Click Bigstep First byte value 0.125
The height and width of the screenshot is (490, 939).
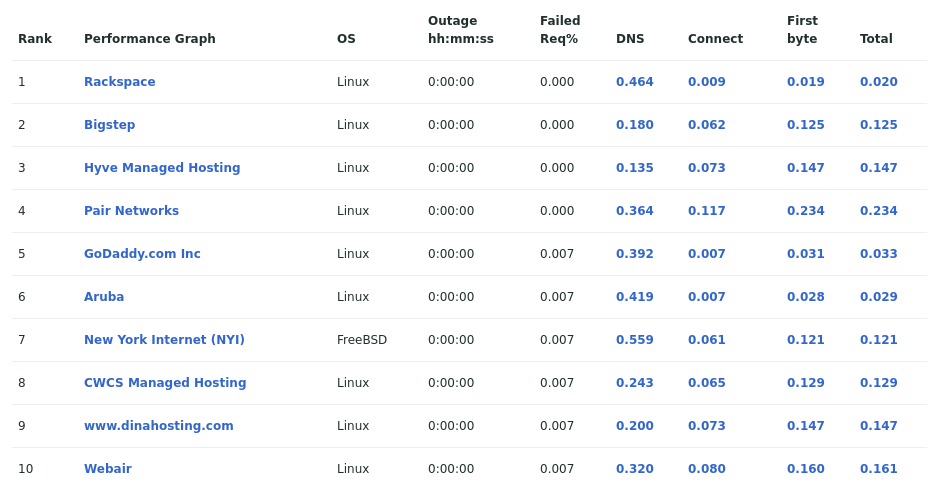click(x=805, y=125)
